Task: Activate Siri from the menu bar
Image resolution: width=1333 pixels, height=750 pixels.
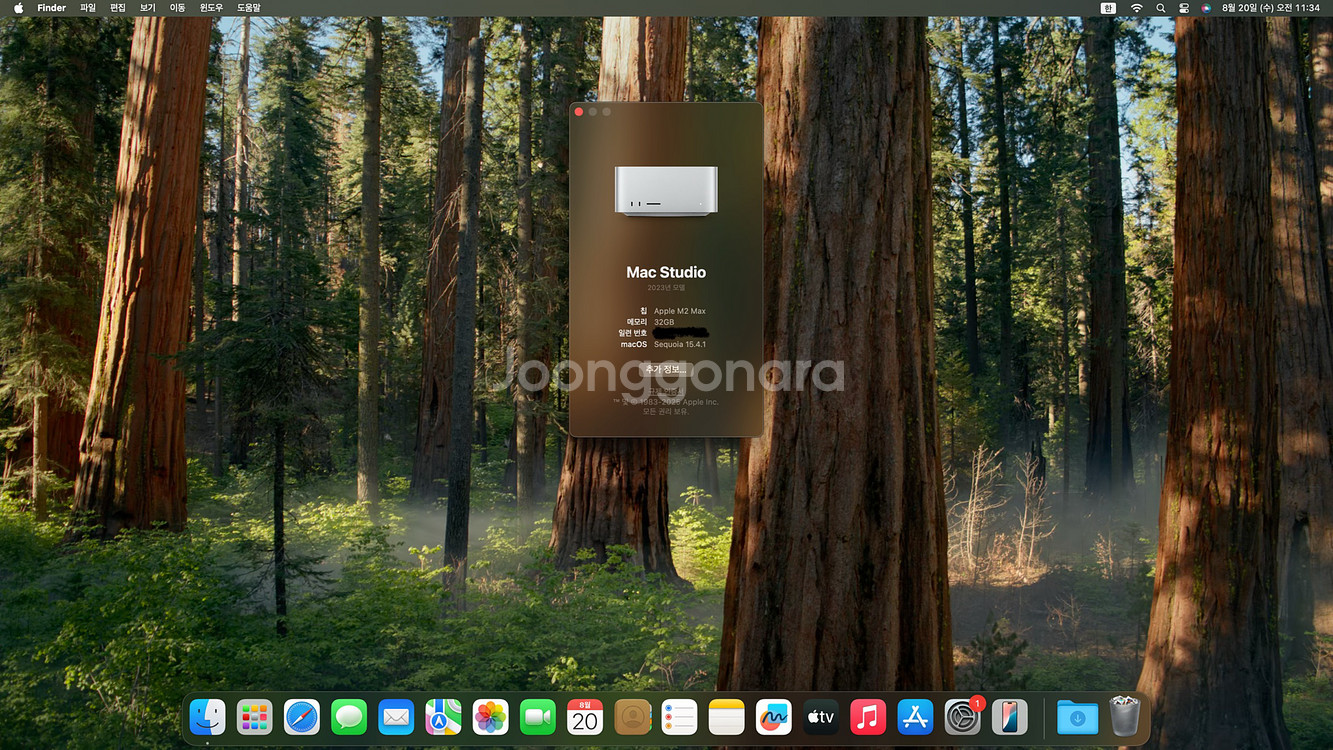Action: [1207, 7]
